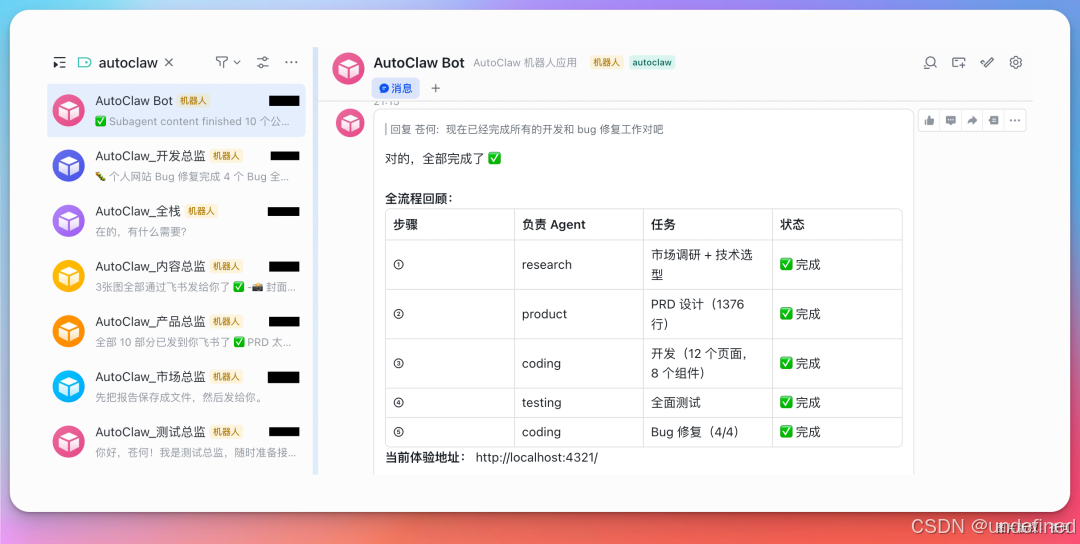Add a new tab with plus icon
The image size is (1080, 544).
point(435,88)
